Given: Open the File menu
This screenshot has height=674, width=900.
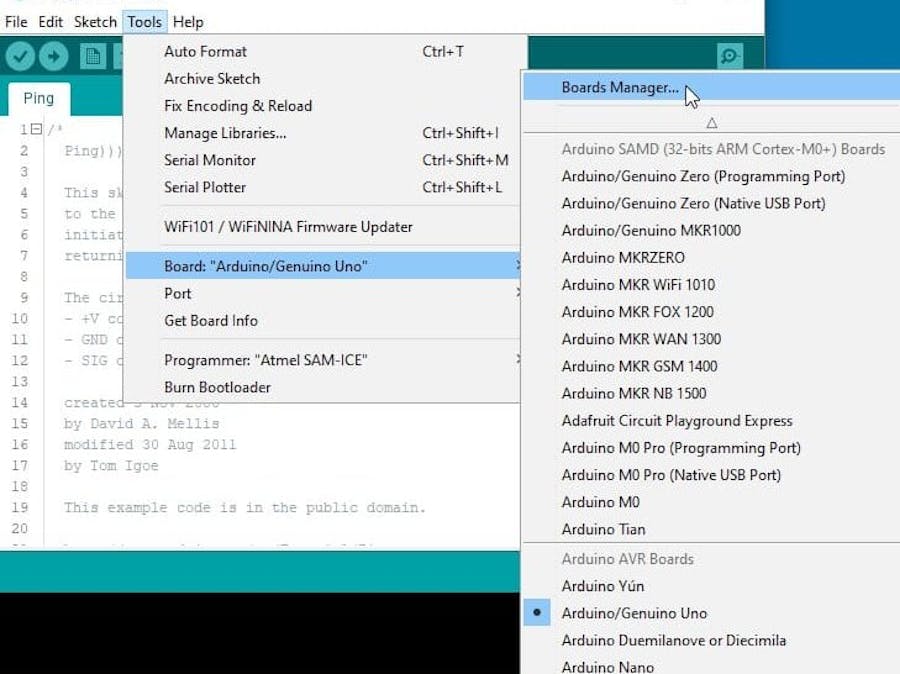Looking at the screenshot, I should [16, 22].
